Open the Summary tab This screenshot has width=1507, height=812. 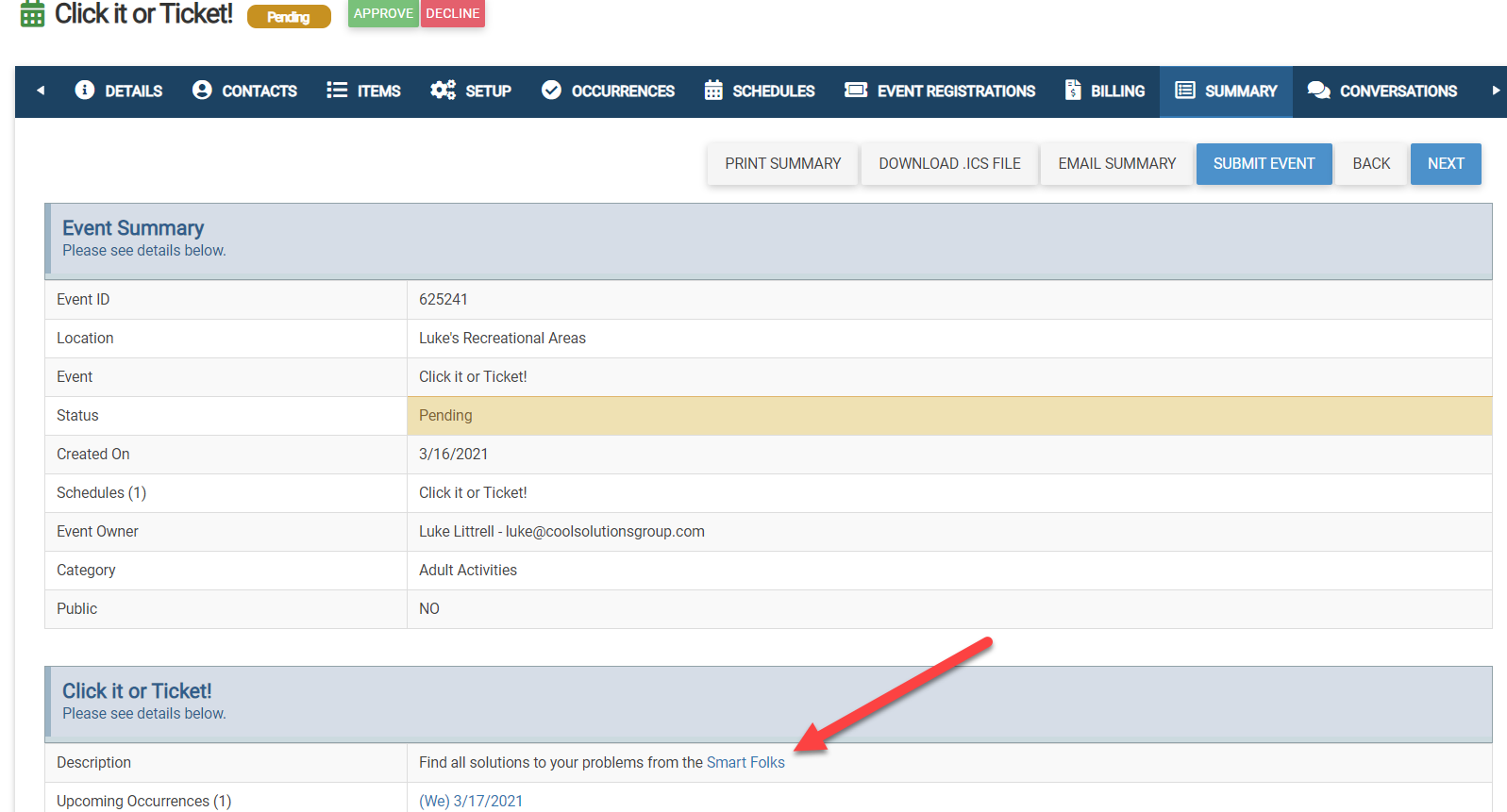[1226, 91]
